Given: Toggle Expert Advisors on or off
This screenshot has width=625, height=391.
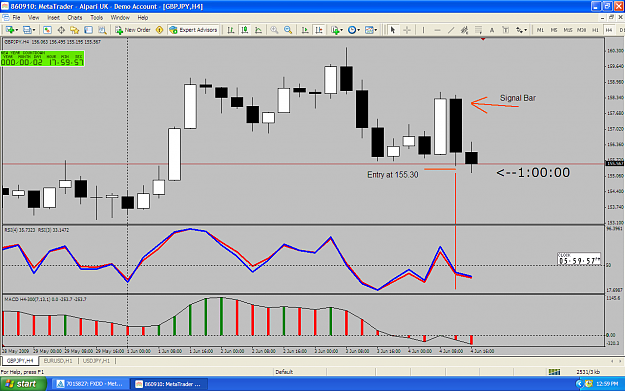Looking at the screenshot, I should coord(193,30).
